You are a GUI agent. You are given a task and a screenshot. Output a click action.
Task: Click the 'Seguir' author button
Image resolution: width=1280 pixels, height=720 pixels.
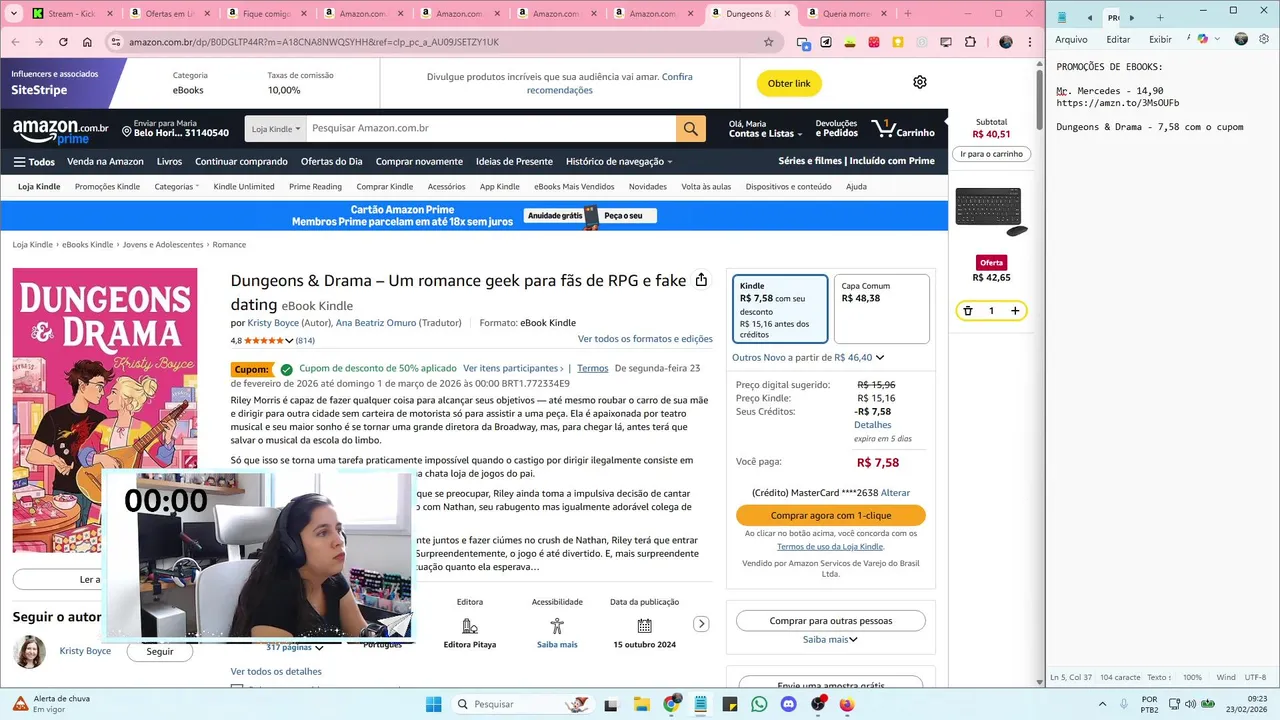point(160,651)
